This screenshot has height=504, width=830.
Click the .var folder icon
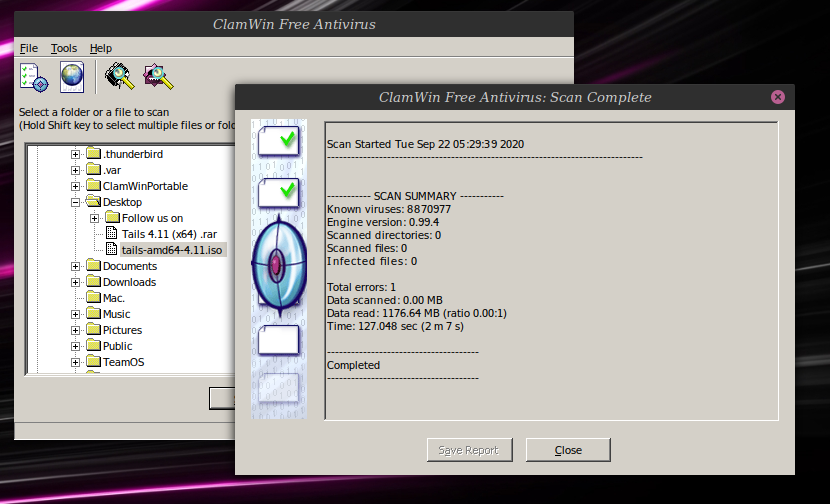(x=93, y=169)
